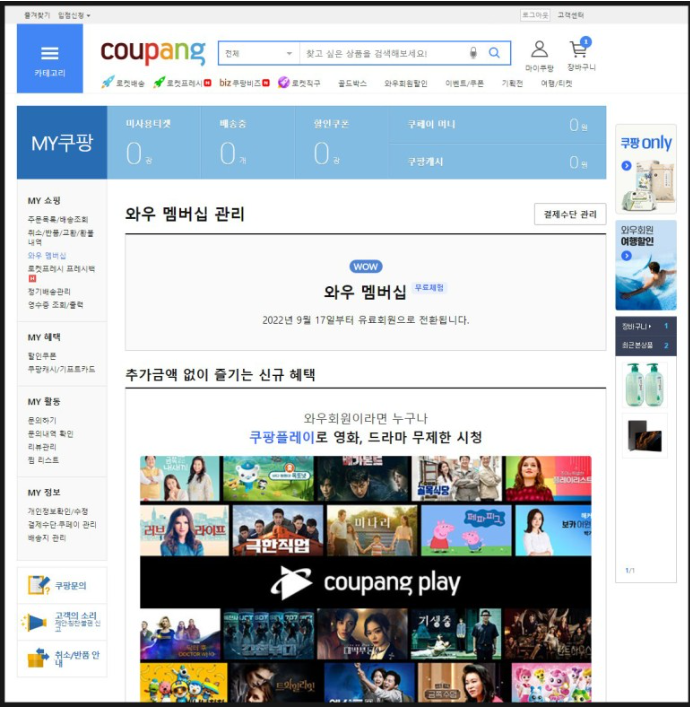This screenshot has width=690, height=709.
Task: Open the 쿠페이 머니 balance row
Action: point(497,124)
